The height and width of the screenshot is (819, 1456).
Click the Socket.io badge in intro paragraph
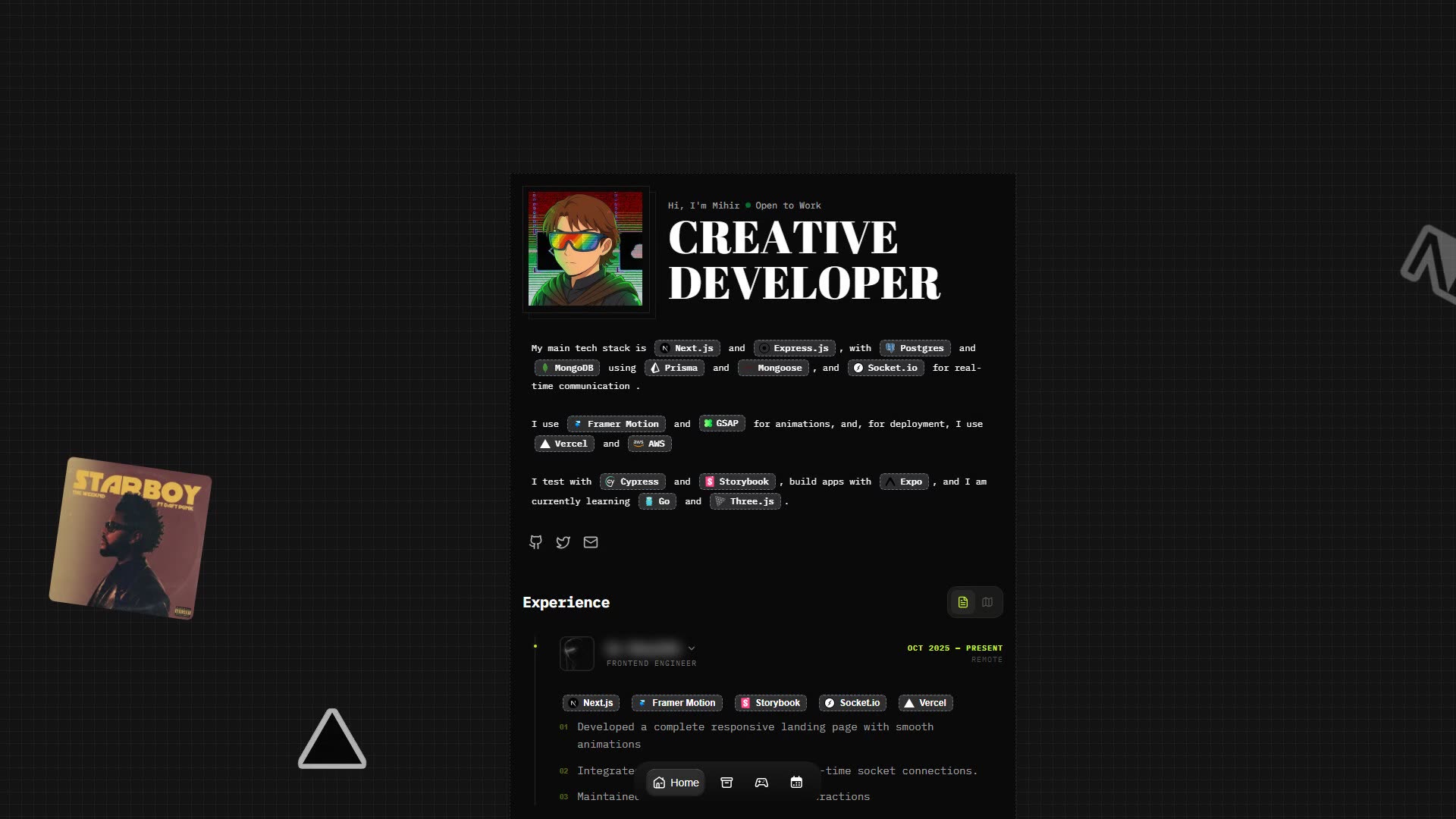point(886,368)
